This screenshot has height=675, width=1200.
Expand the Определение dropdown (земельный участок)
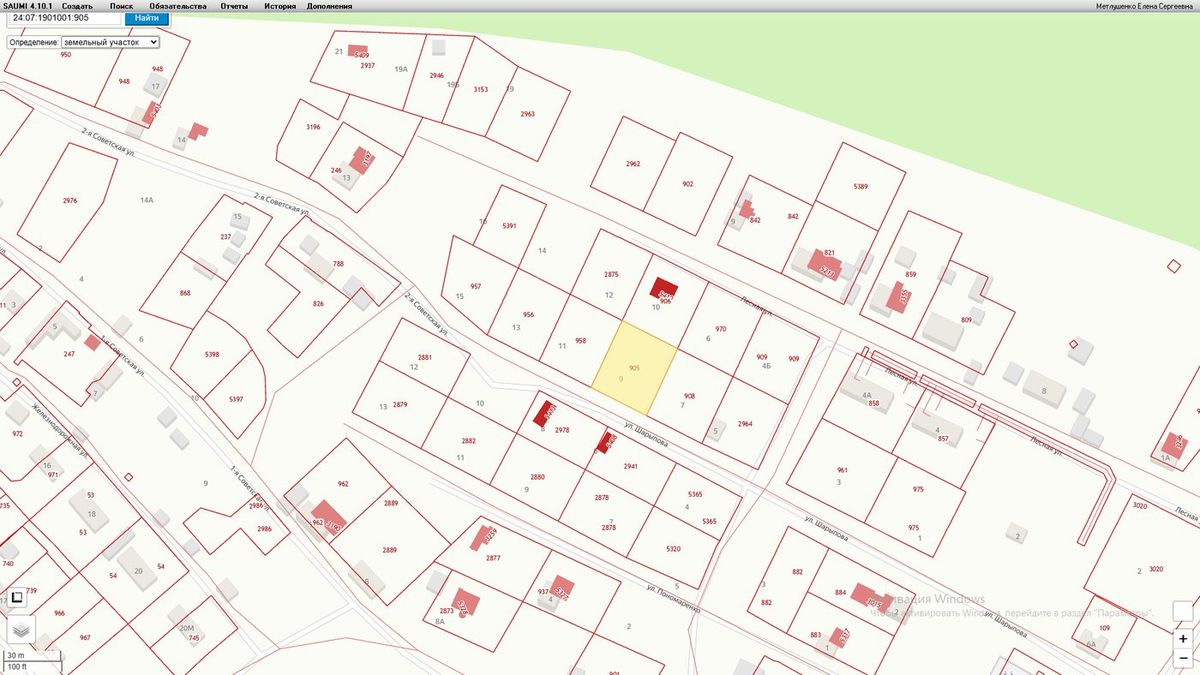tap(110, 43)
